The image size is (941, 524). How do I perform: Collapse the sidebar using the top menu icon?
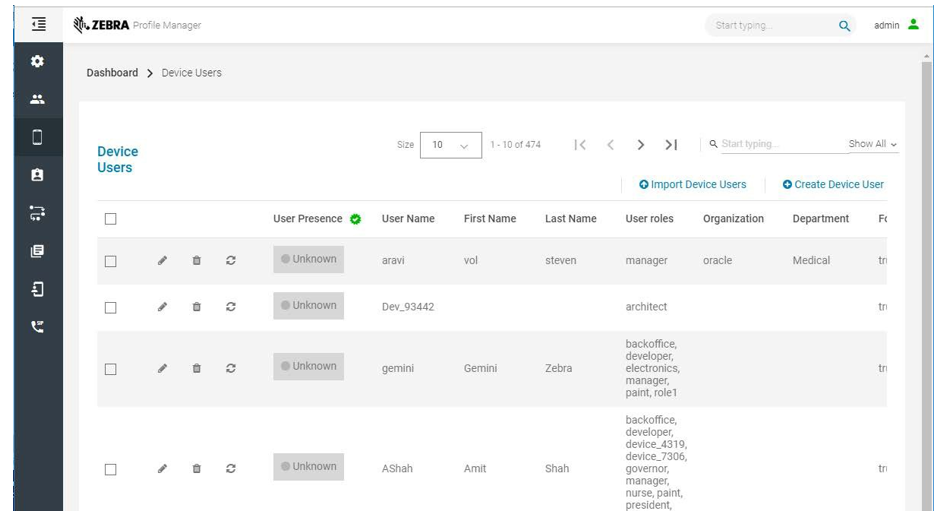pyautogui.click(x=37, y=24)
